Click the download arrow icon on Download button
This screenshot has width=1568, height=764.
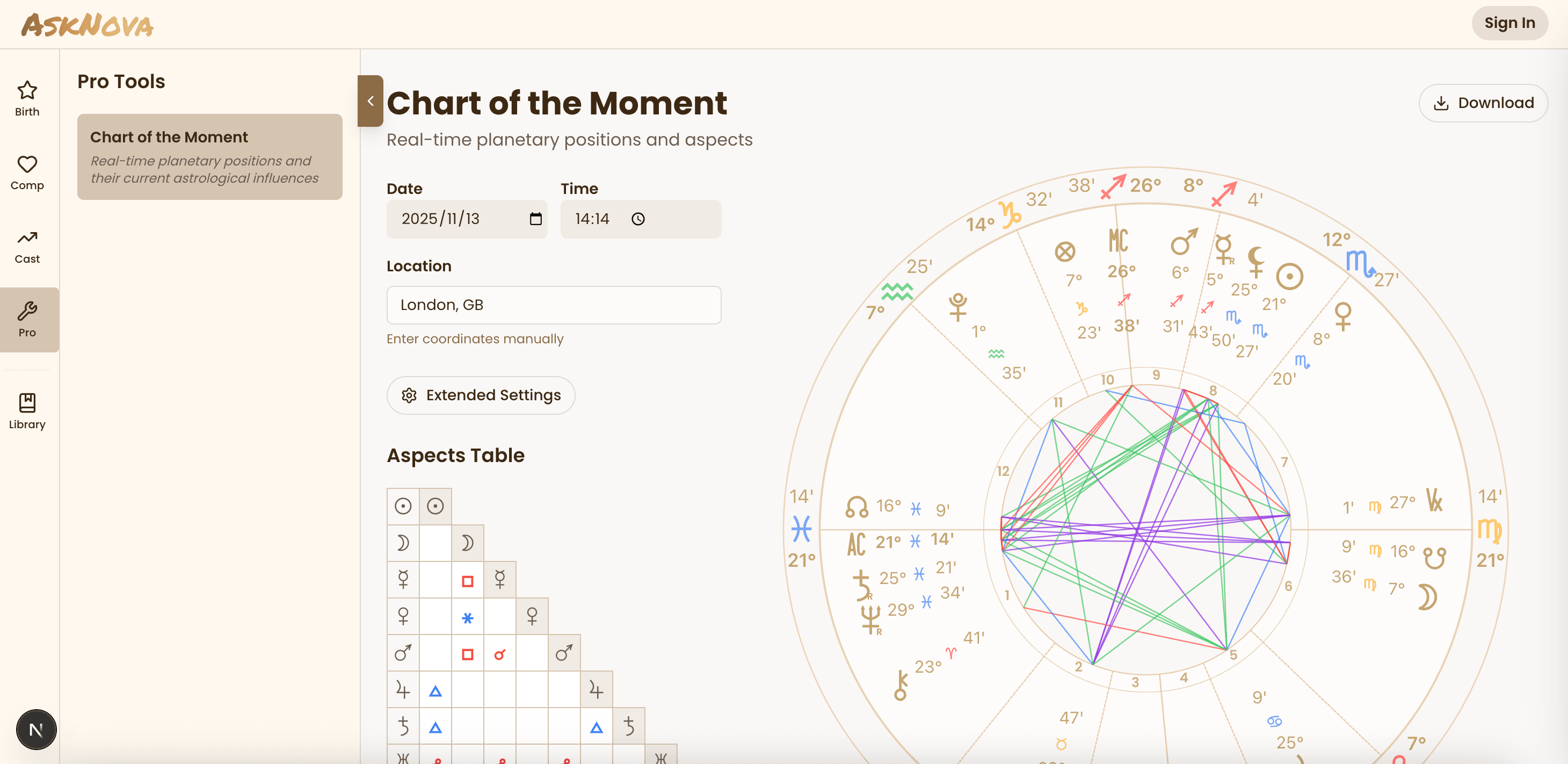(1441, 103)
